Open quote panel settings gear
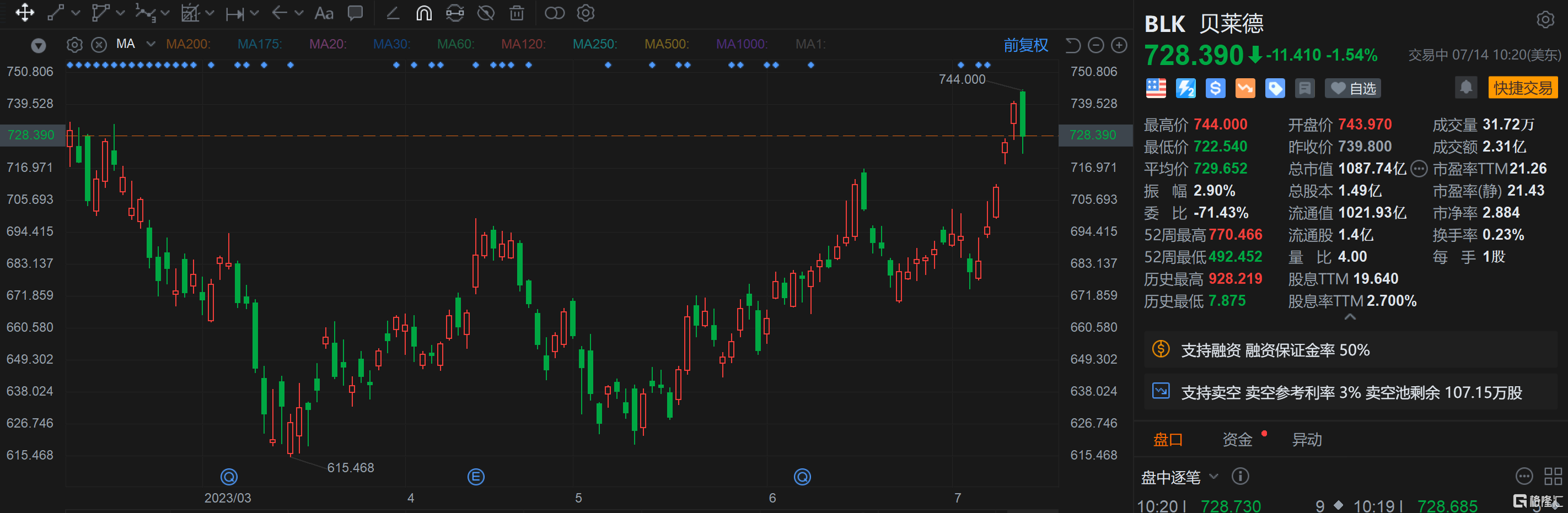 pos(1545,20)
